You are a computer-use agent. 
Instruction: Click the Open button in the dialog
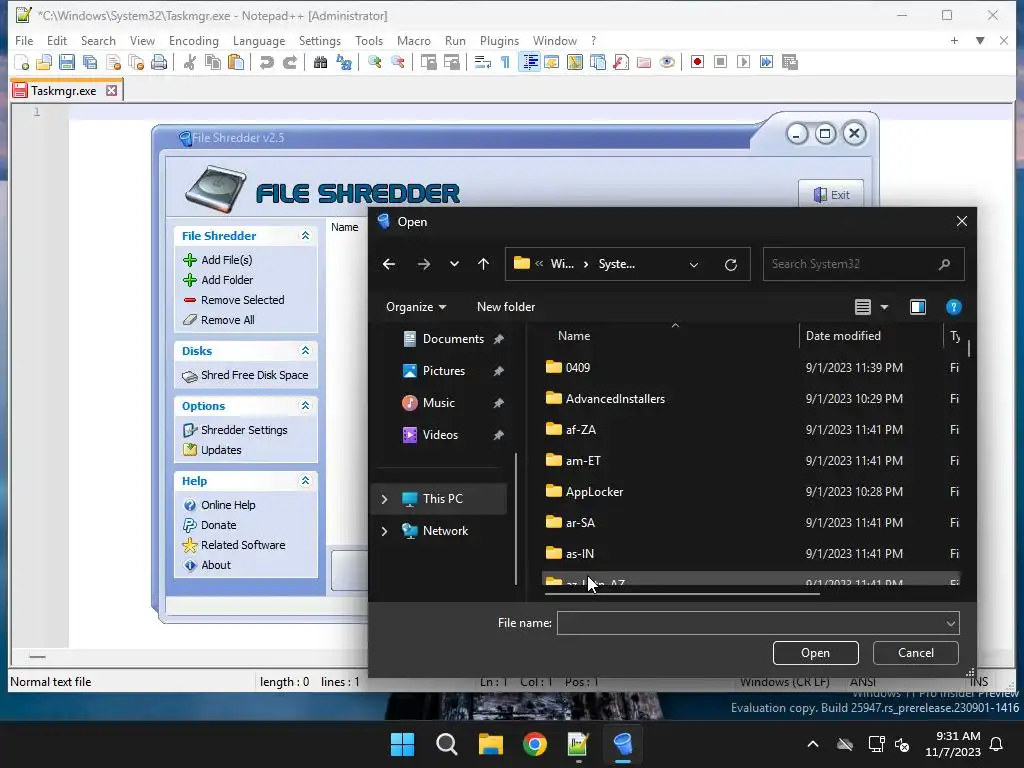tap(815, 653)
